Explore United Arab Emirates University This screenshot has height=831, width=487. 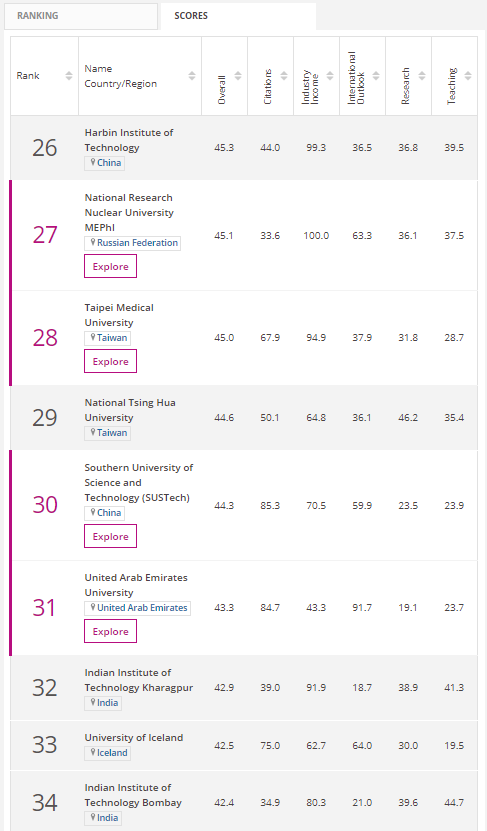pyautogui.click(x=110, y=631)
